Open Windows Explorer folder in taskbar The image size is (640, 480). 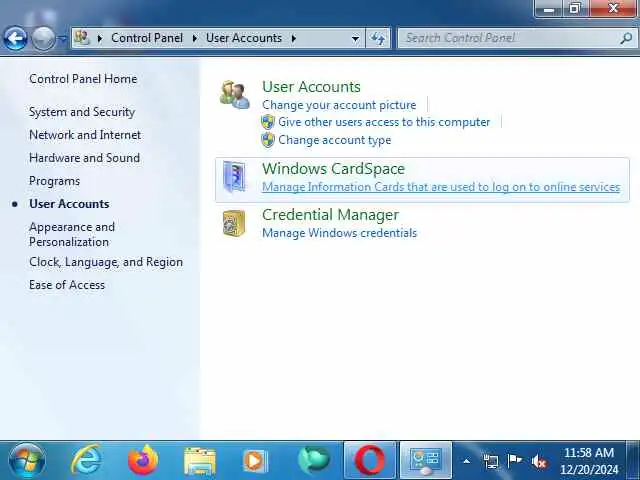click(x=200, y=461)
